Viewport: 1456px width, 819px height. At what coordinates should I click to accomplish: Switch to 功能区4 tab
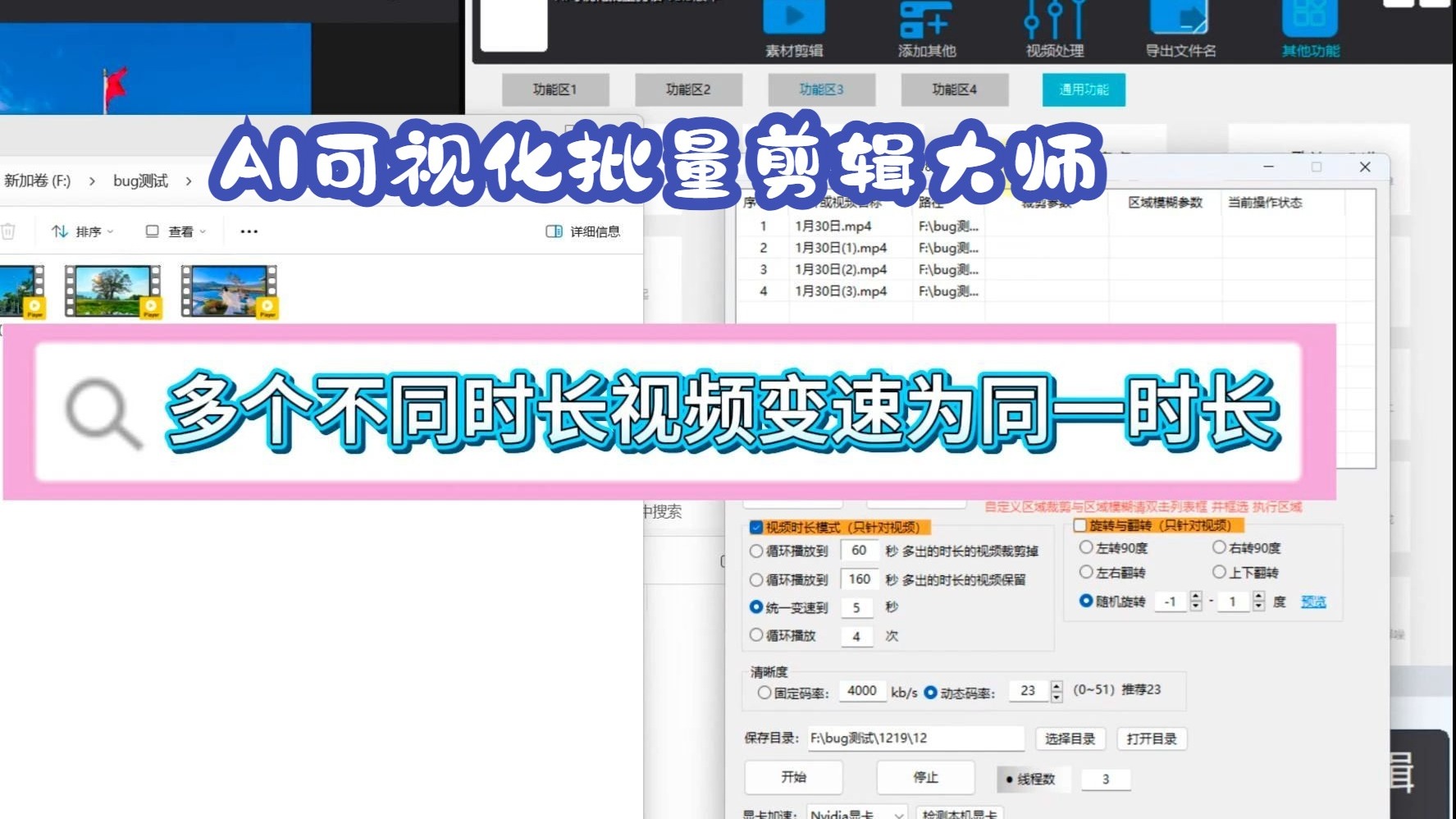(954, 89)
